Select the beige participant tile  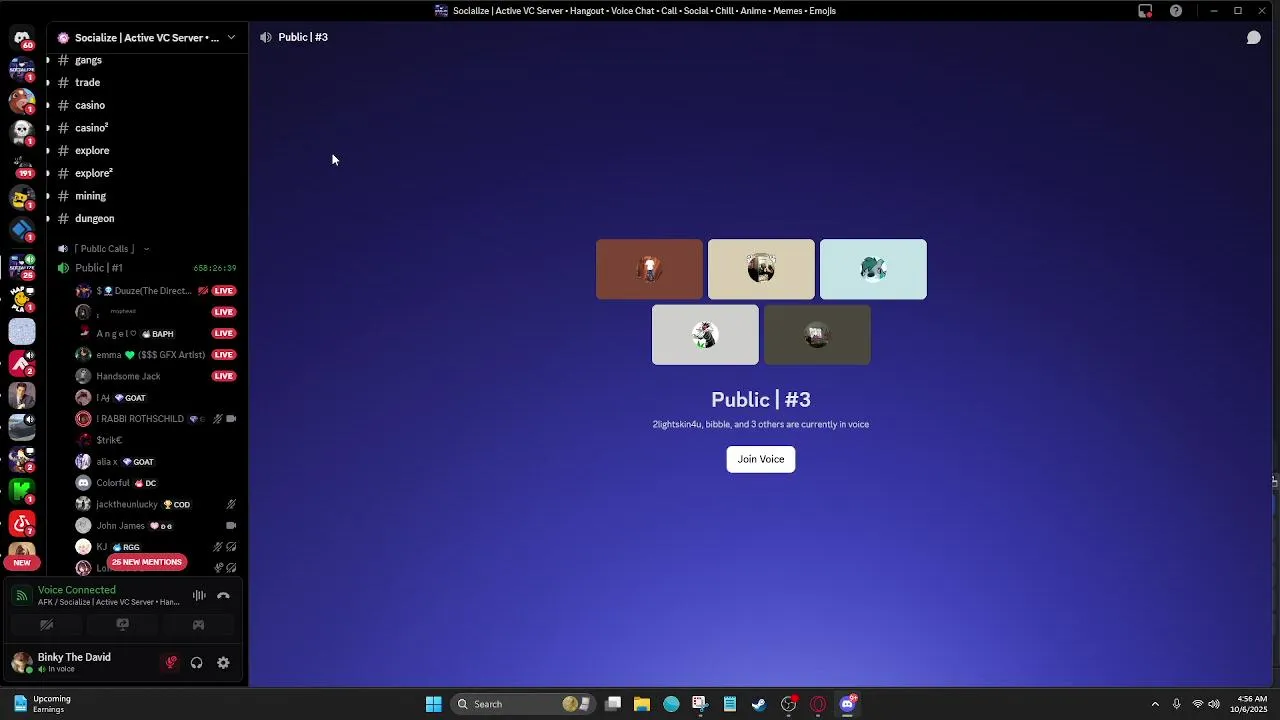pyautogui.click(x=761, y=269)
